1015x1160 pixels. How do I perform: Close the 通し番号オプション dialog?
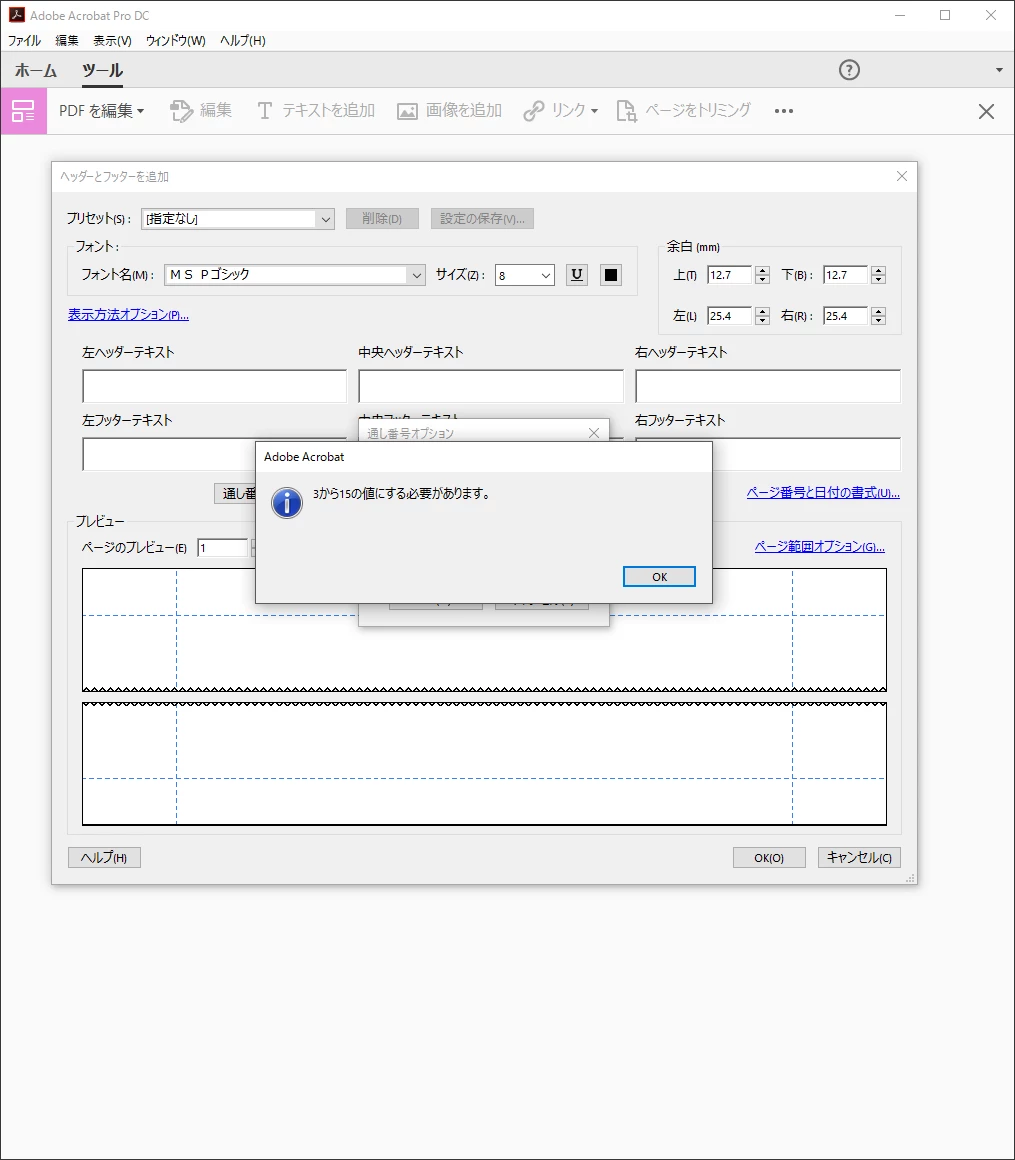point(593,433)
